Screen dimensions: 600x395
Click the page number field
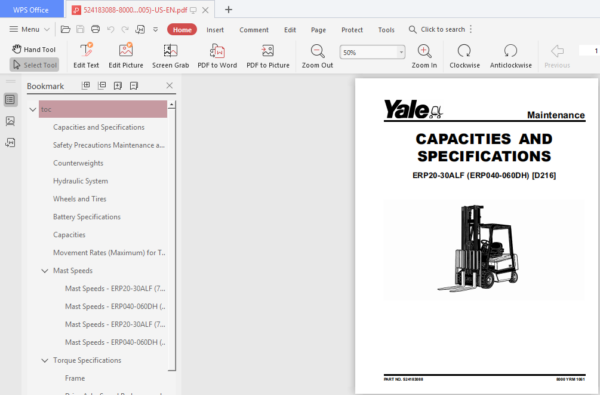point(589,51)
